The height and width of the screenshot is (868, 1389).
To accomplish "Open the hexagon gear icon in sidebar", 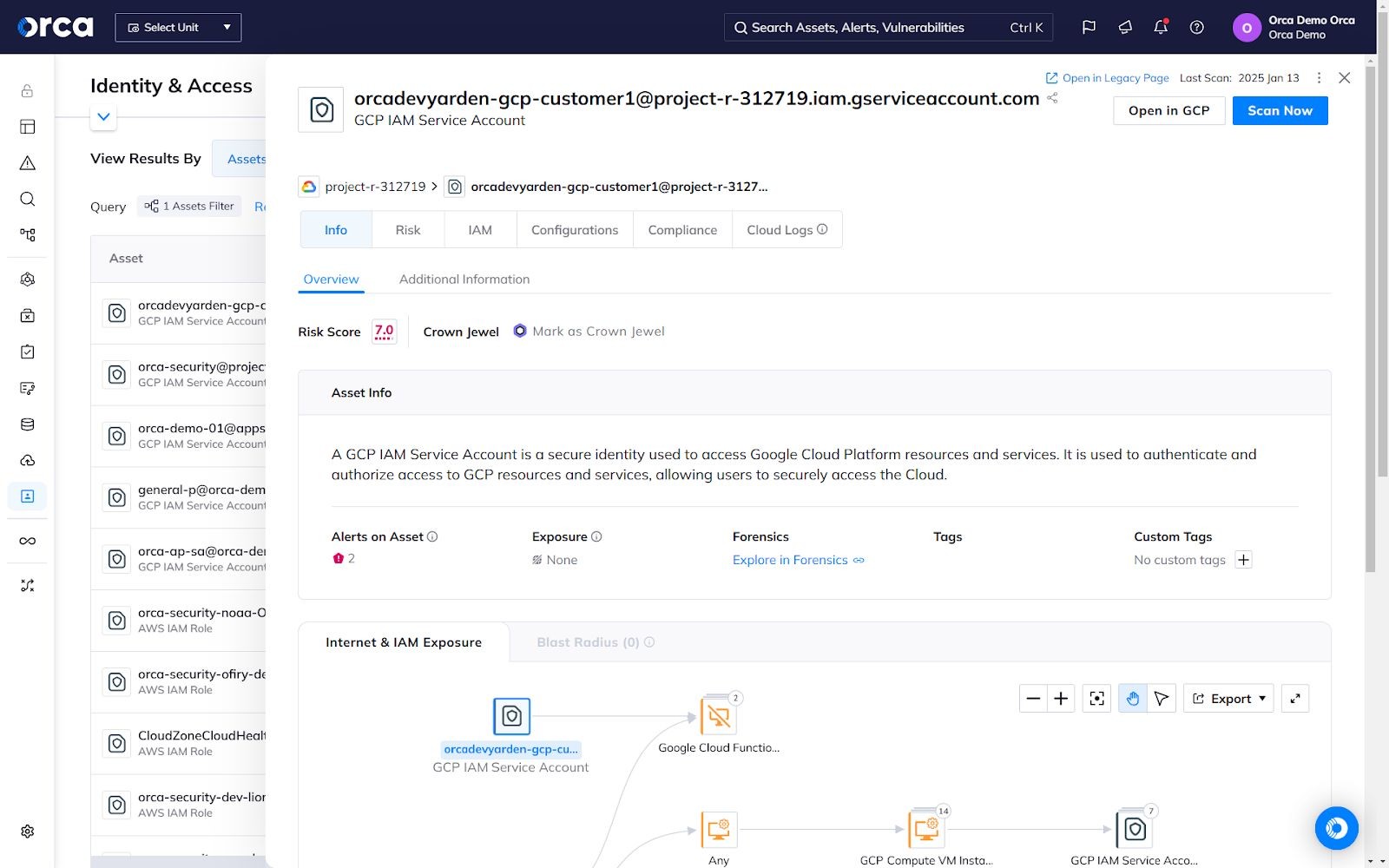I will point(27,279).
